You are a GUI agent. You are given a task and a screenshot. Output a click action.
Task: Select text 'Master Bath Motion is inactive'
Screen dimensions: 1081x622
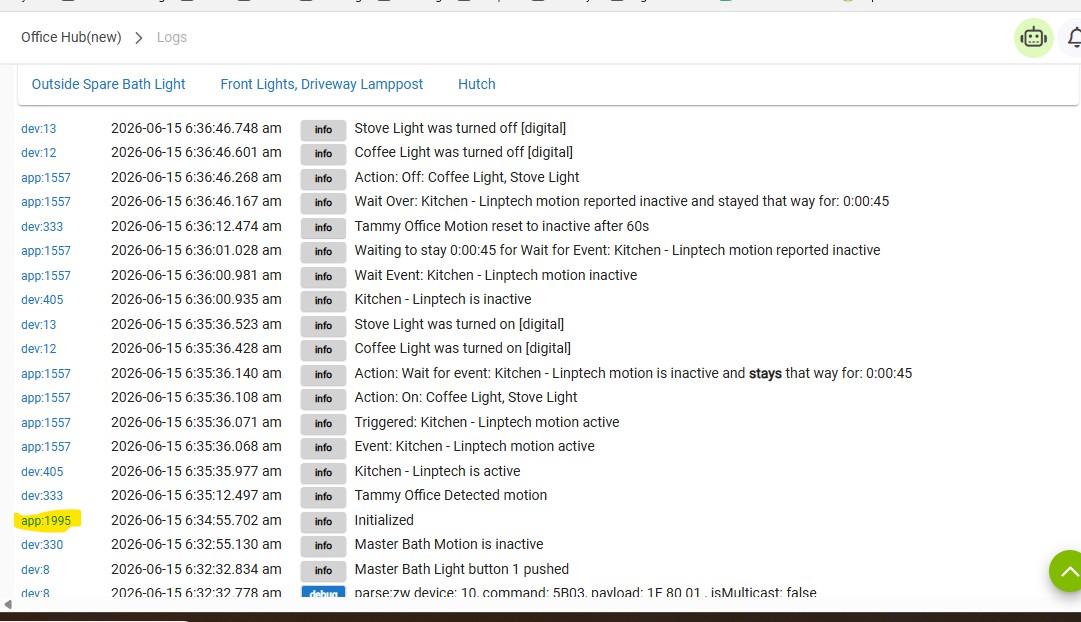449,544
